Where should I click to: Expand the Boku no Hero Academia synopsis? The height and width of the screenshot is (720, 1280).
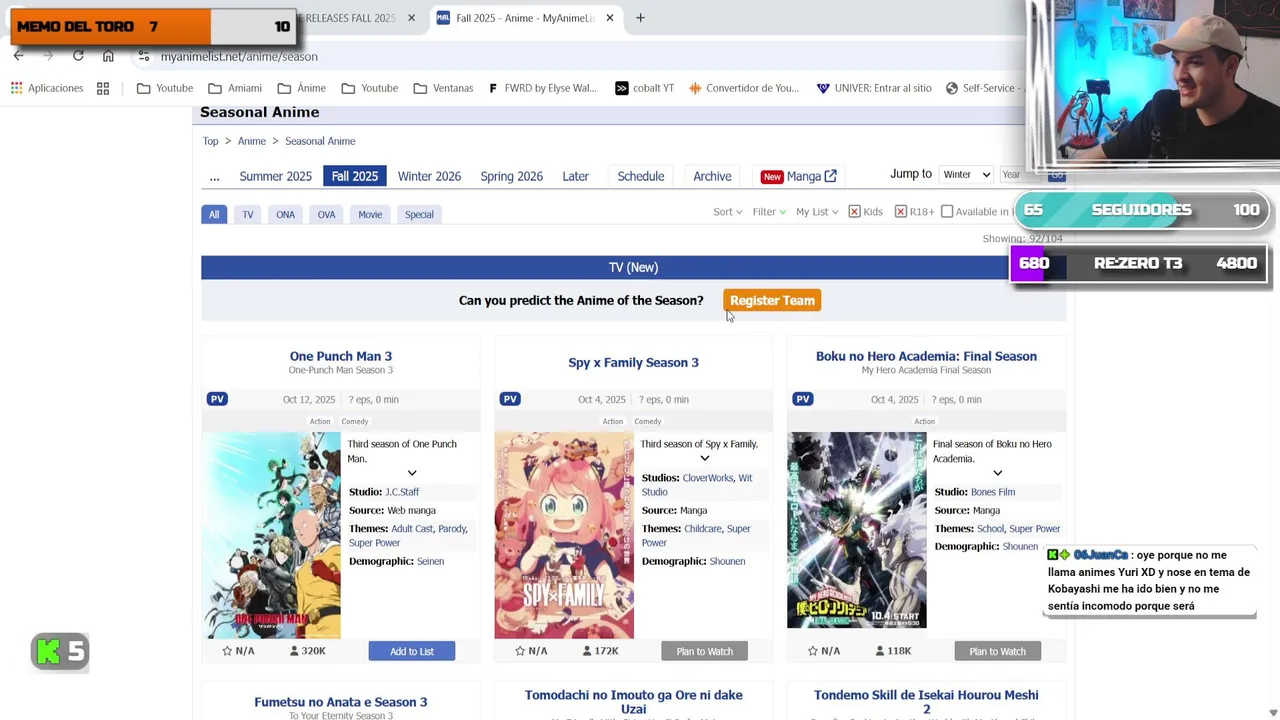click(x=997, y=473)
